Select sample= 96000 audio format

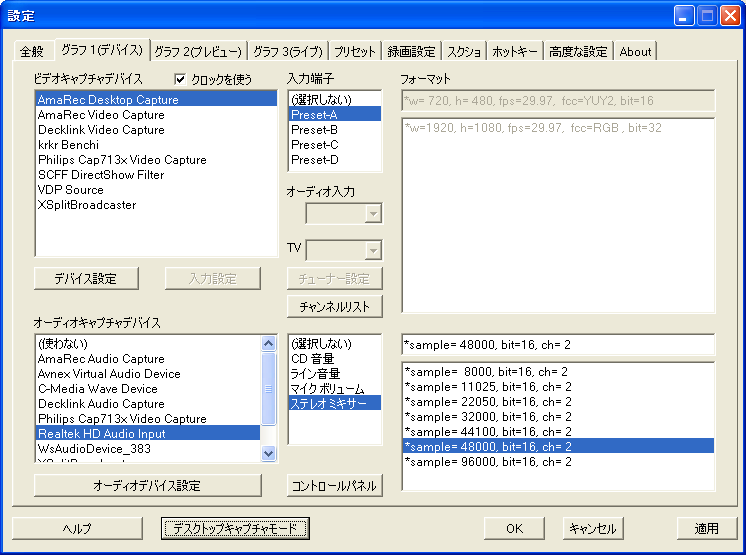tap(558, 462)
